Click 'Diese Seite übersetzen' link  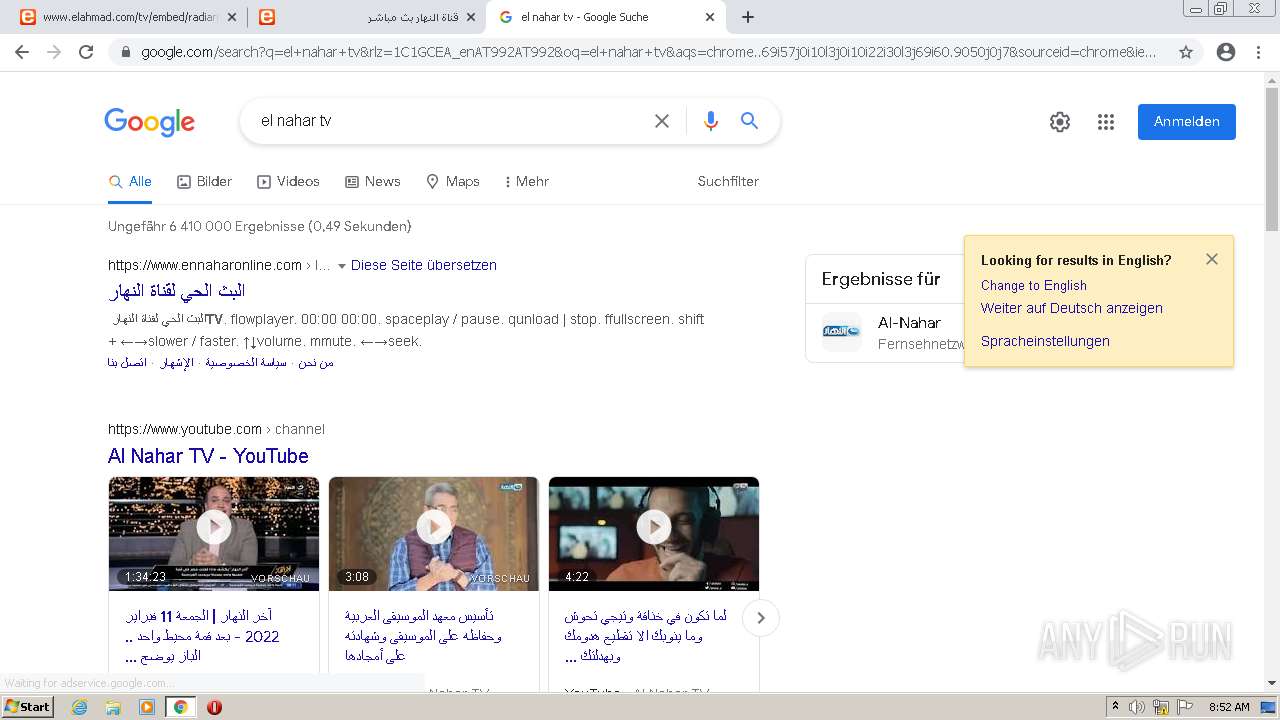(x=424, y=265)
